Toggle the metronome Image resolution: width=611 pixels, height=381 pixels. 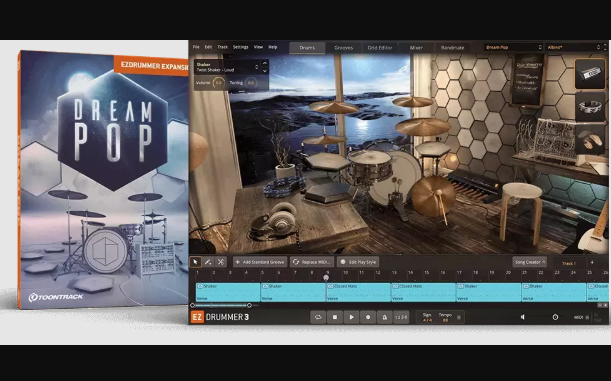coord(384,317)
